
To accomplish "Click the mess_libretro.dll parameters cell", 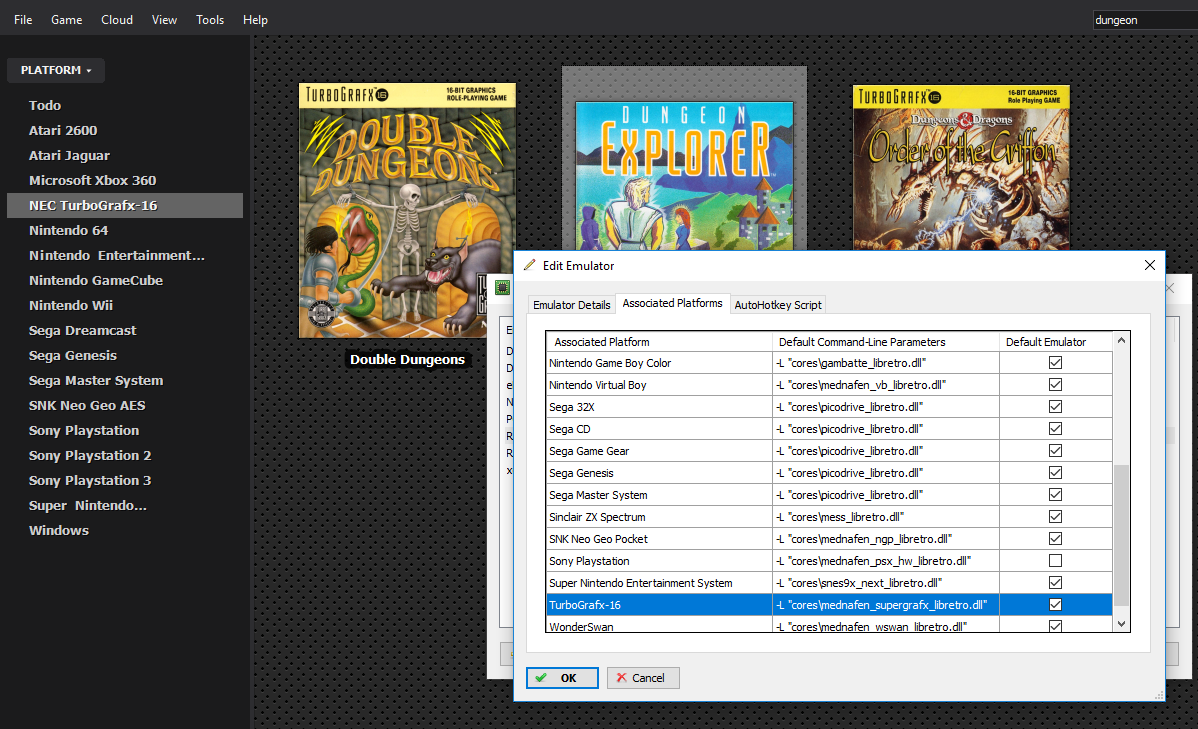I will point(886,517).
